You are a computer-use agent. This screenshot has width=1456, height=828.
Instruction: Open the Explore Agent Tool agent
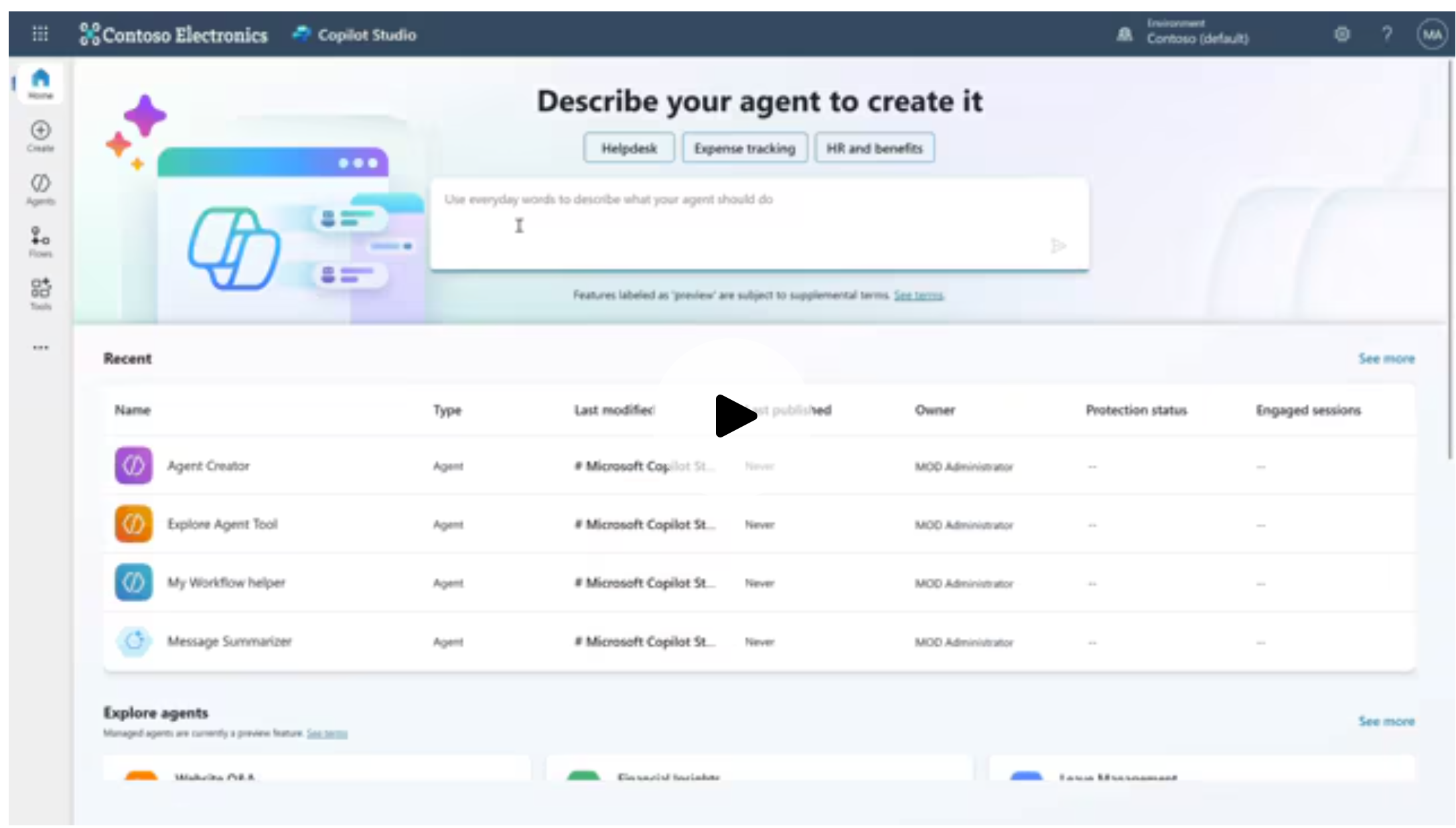tap(222, 524)
